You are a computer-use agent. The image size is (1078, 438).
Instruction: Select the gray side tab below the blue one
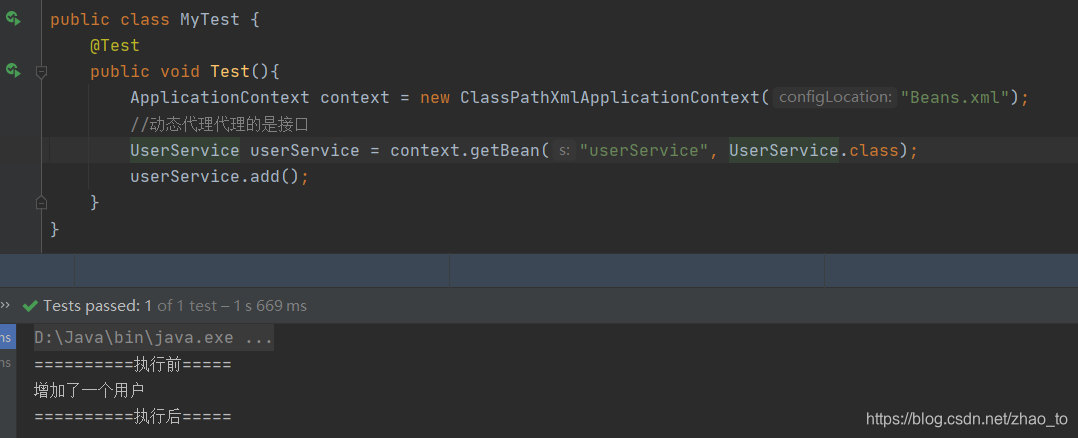[x=7, y=363]
